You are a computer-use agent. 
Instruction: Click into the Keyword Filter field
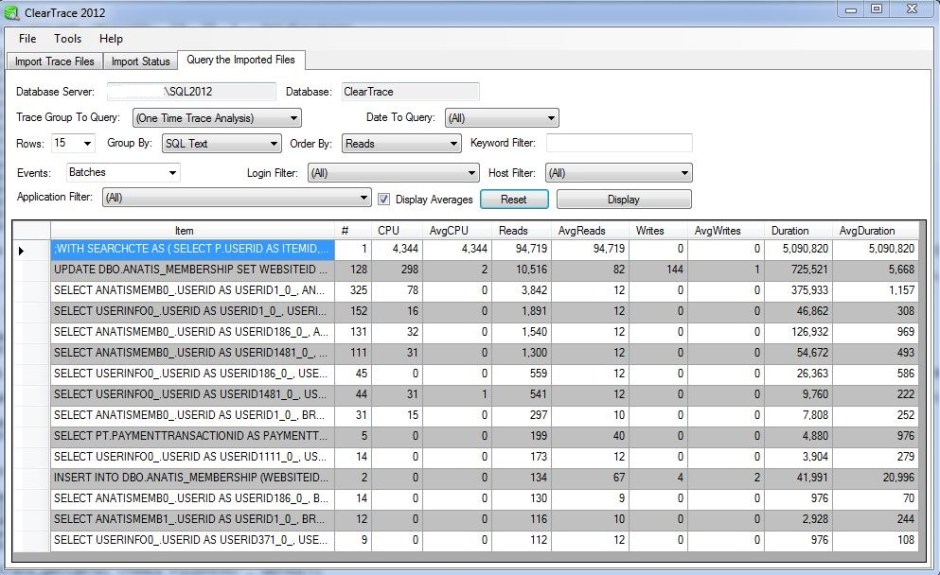coord(619,143)
